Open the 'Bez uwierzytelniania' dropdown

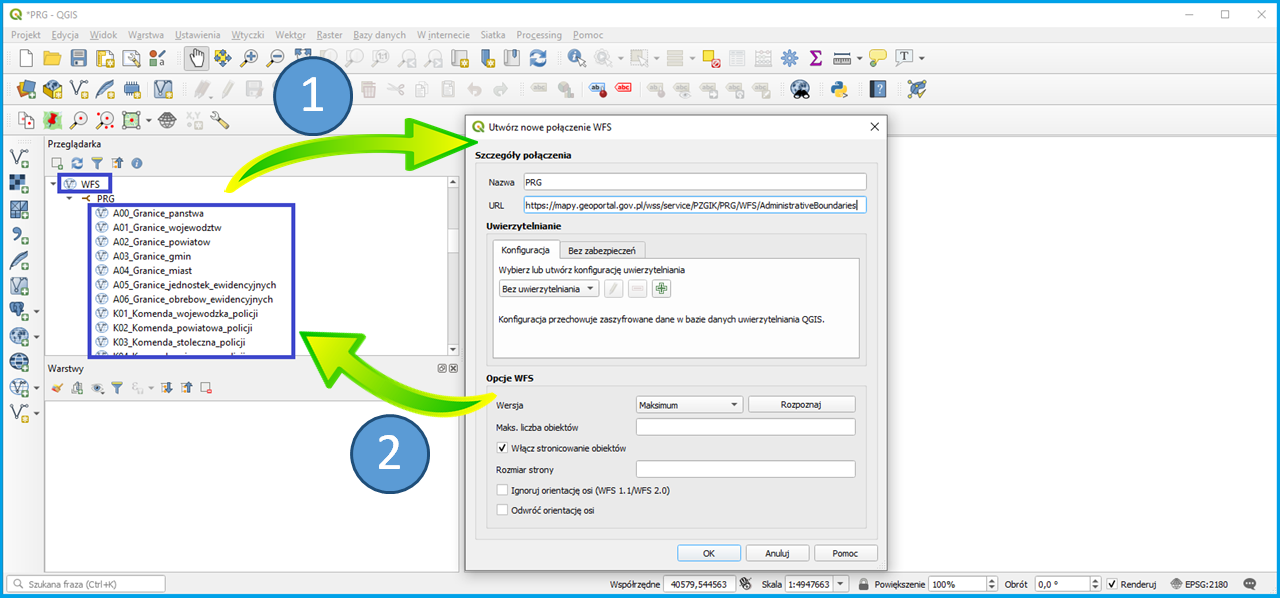(x=548, y=289)
